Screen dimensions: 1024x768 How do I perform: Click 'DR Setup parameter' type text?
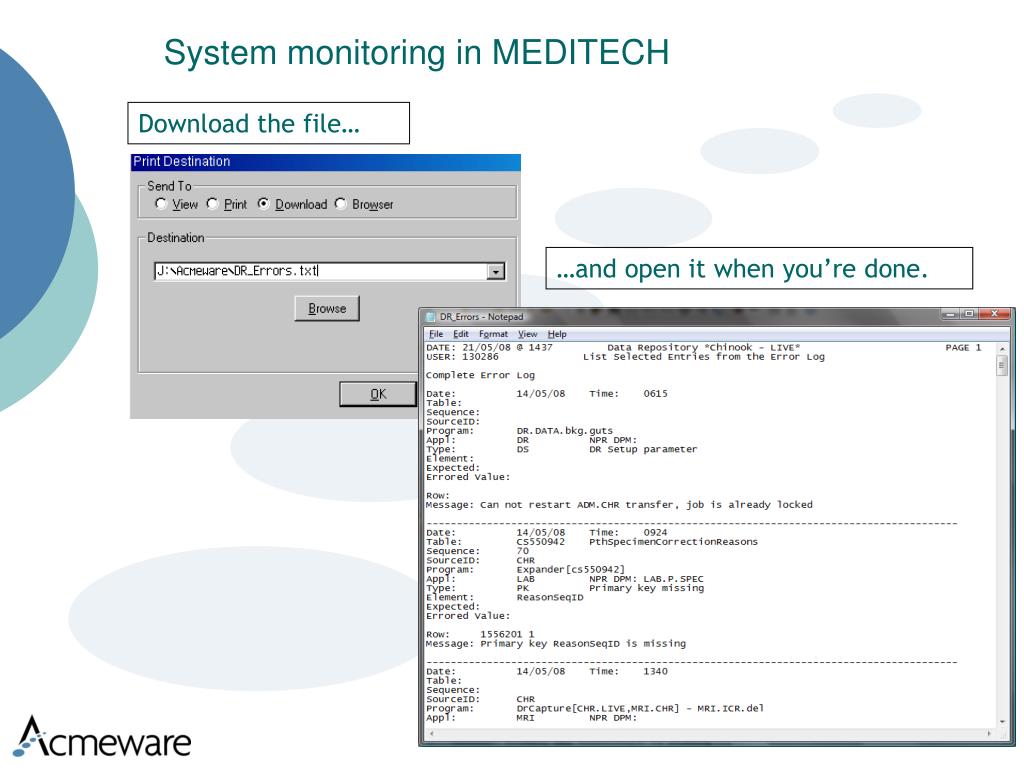643,449
